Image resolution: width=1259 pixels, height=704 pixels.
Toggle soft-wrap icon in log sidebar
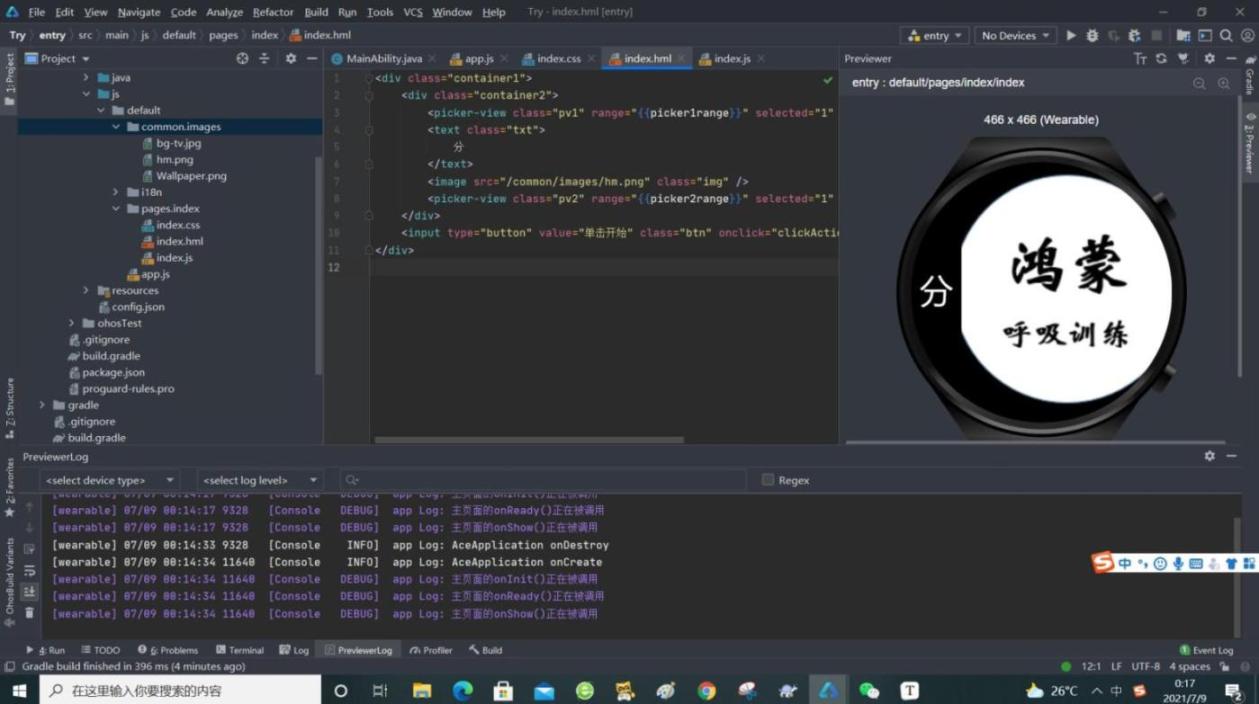(x=29, y=570)
